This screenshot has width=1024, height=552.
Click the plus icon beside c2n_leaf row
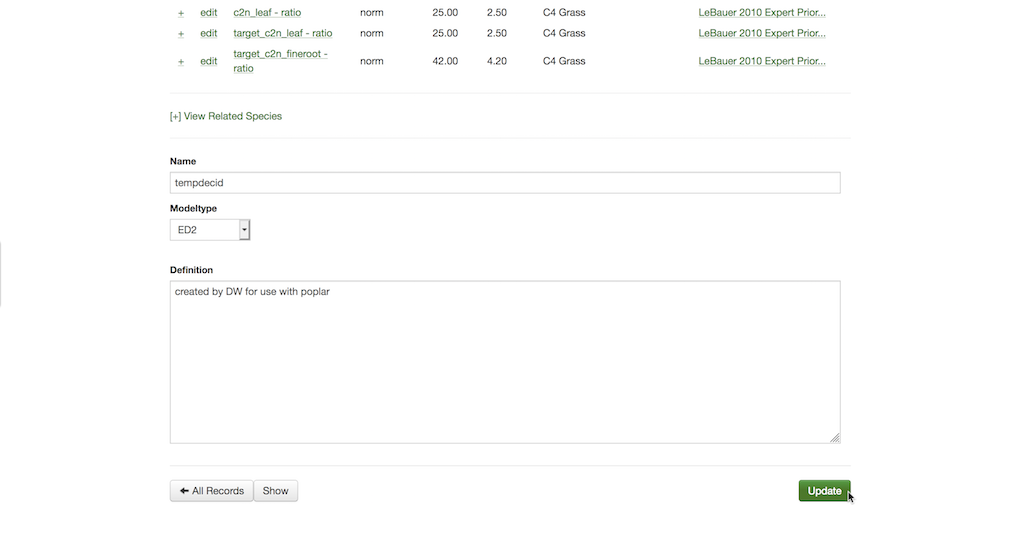181,13
